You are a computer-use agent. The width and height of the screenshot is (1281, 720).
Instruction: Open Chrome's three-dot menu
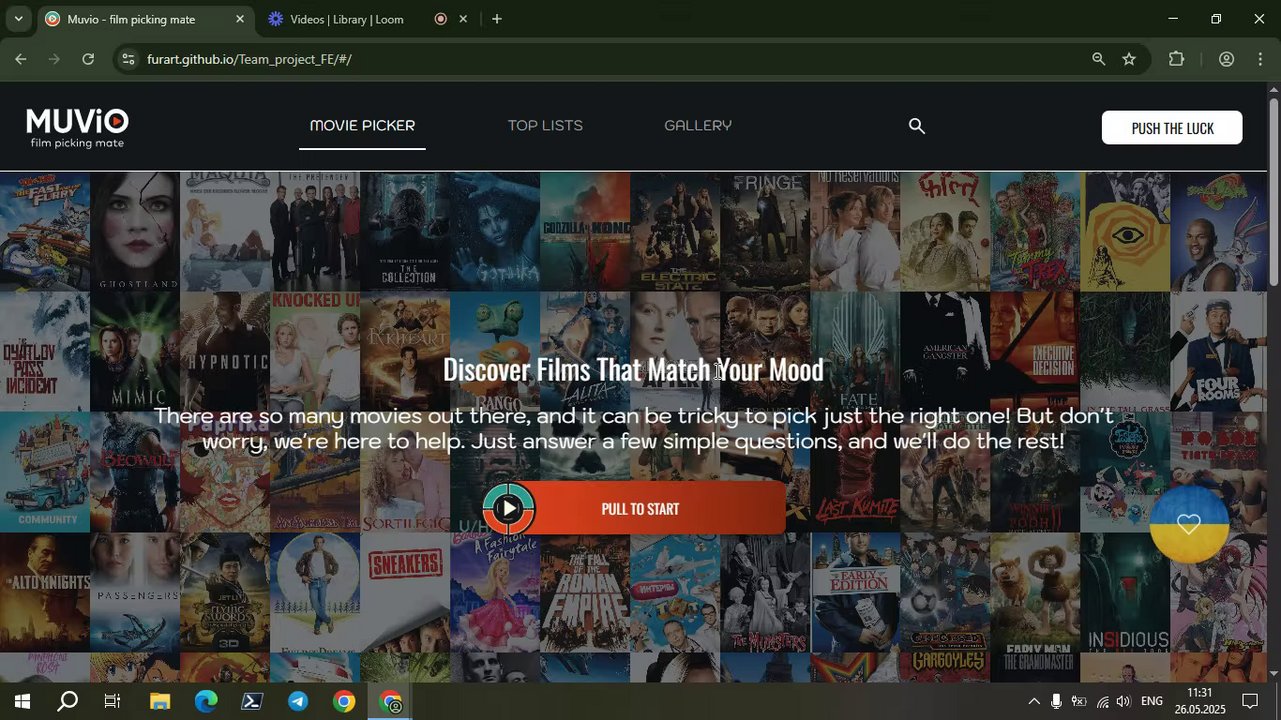pyautogui.click(x=1262, y=59)
